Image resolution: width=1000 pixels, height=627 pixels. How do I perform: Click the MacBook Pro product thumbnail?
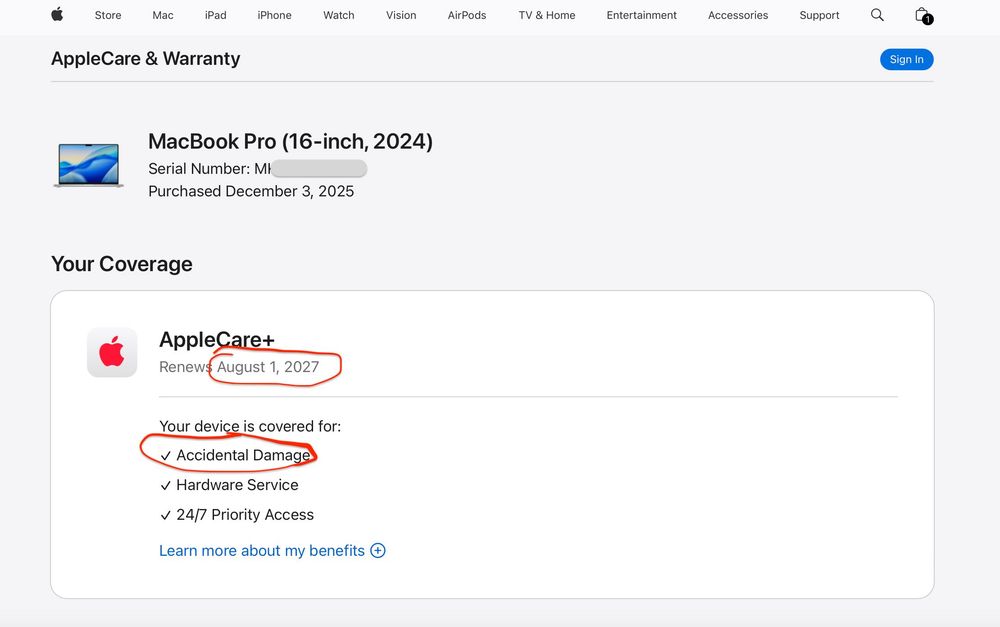click(x=89, y=165)
